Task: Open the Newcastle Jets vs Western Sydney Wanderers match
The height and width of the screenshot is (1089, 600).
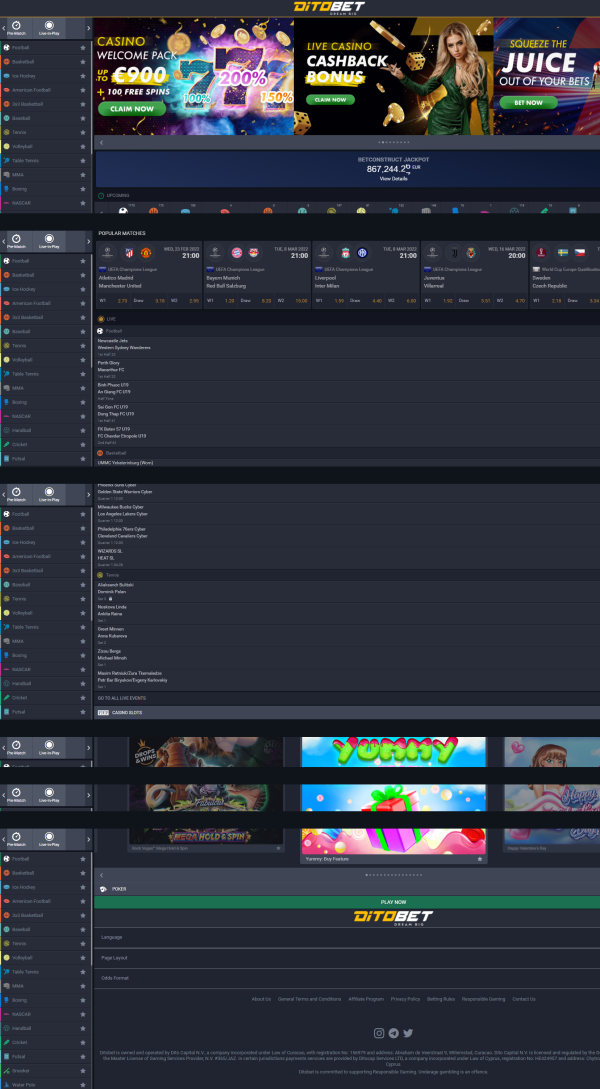Action: point(347,347)
